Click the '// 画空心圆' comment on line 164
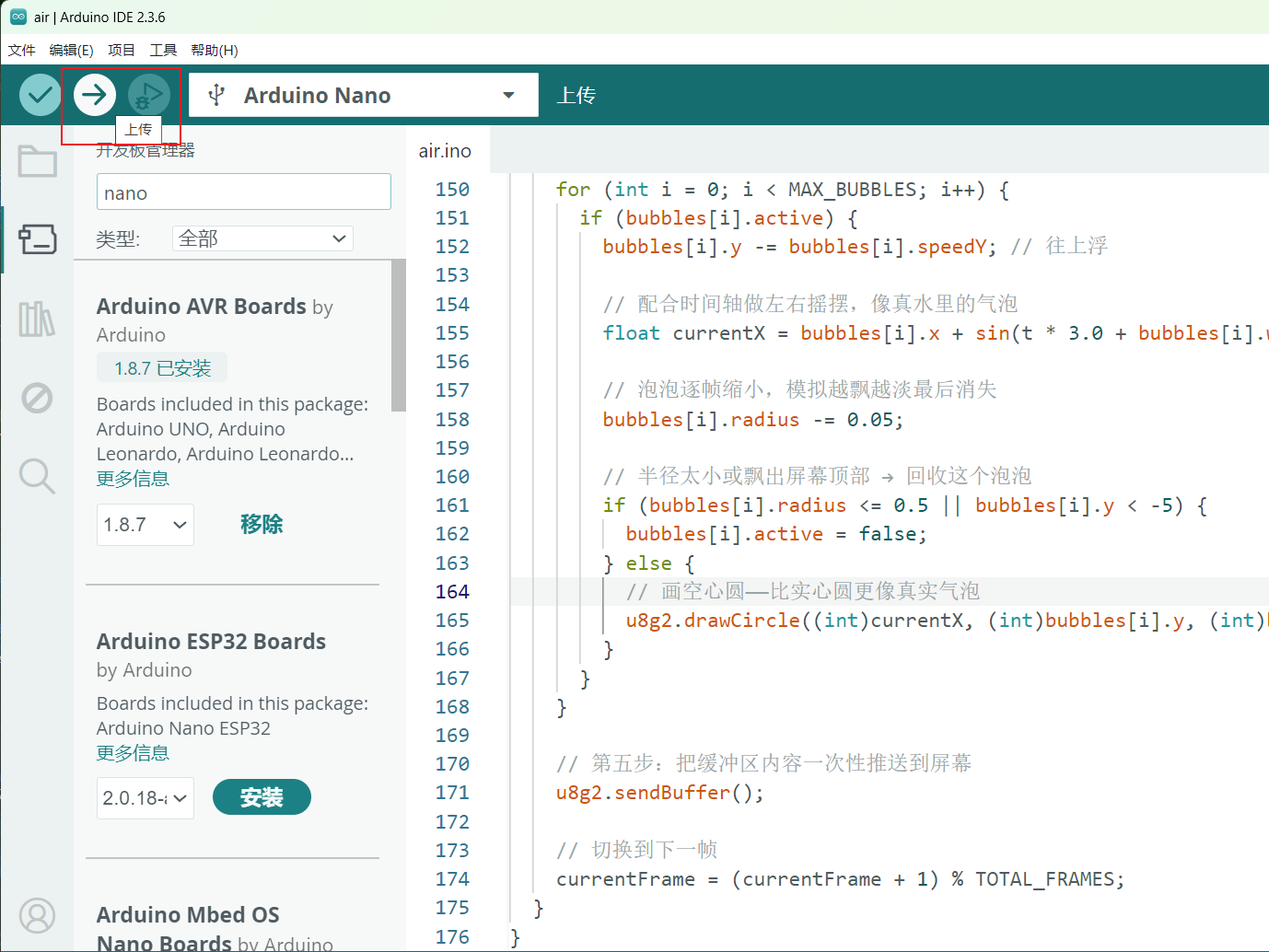This screenshot has height=952, width=1269. [803, 591]
